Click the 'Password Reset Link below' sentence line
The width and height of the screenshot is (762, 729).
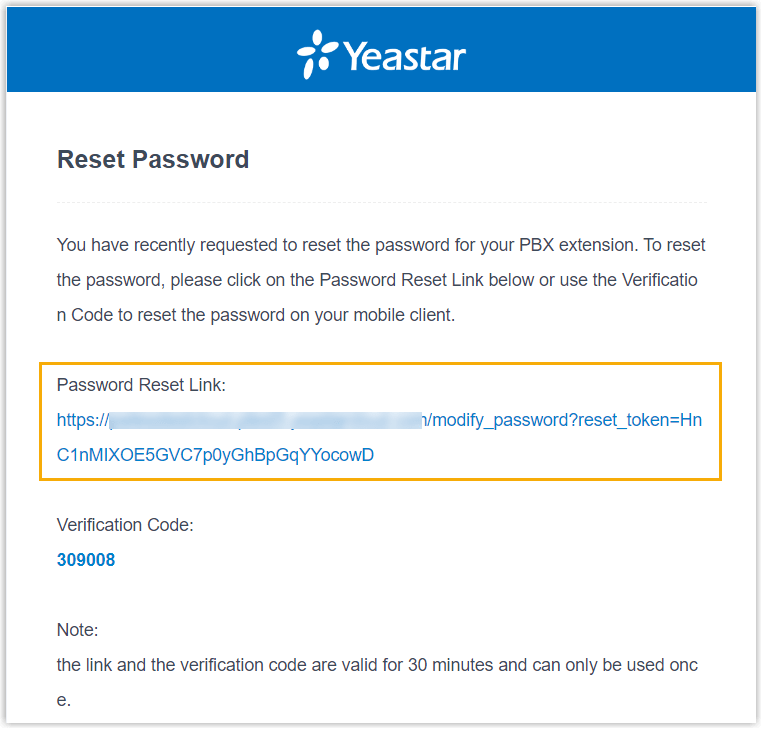pyautogui.click(x=377, y=280)
